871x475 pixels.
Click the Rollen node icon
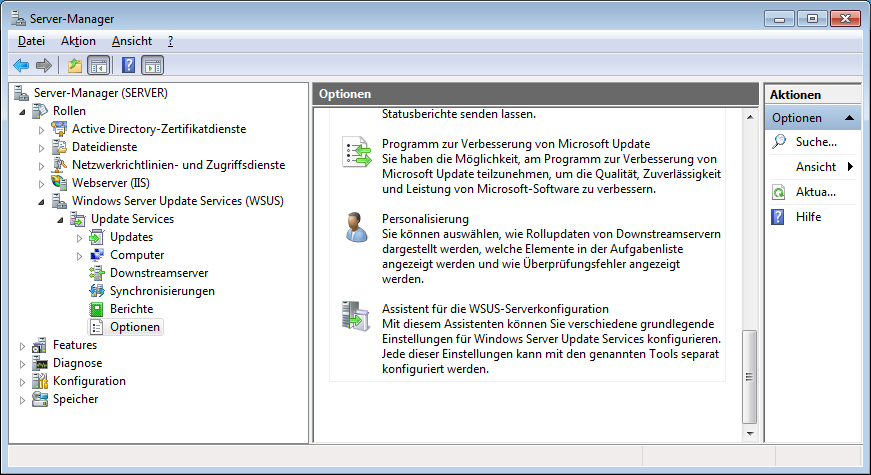coord(40,111)
